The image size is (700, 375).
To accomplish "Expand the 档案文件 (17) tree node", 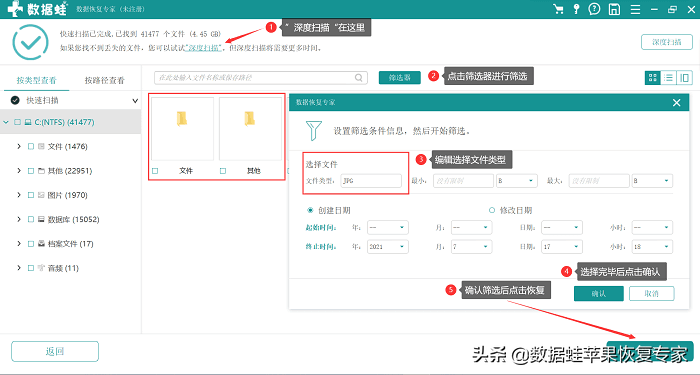I will click(x=19, y=244).
